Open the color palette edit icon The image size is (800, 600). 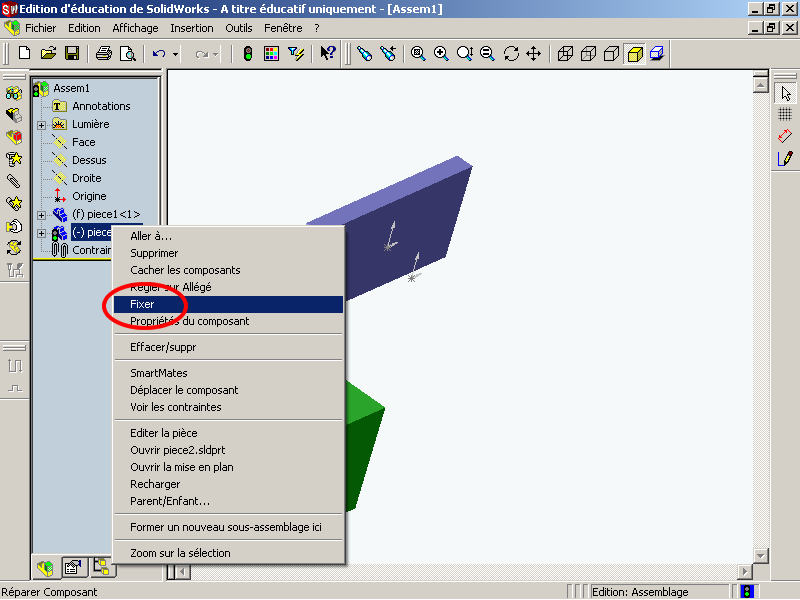(271, 53)
